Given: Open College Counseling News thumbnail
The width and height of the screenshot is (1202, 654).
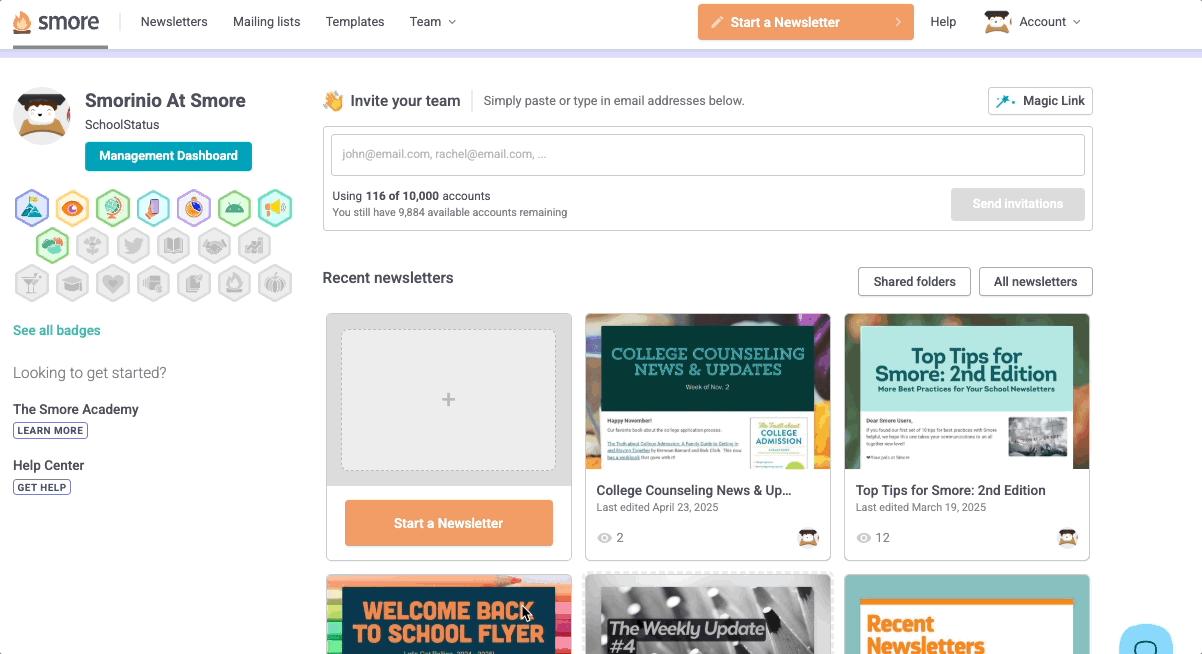Looking at the screenshot, I should pyautogui.click(x=708, y=391).
